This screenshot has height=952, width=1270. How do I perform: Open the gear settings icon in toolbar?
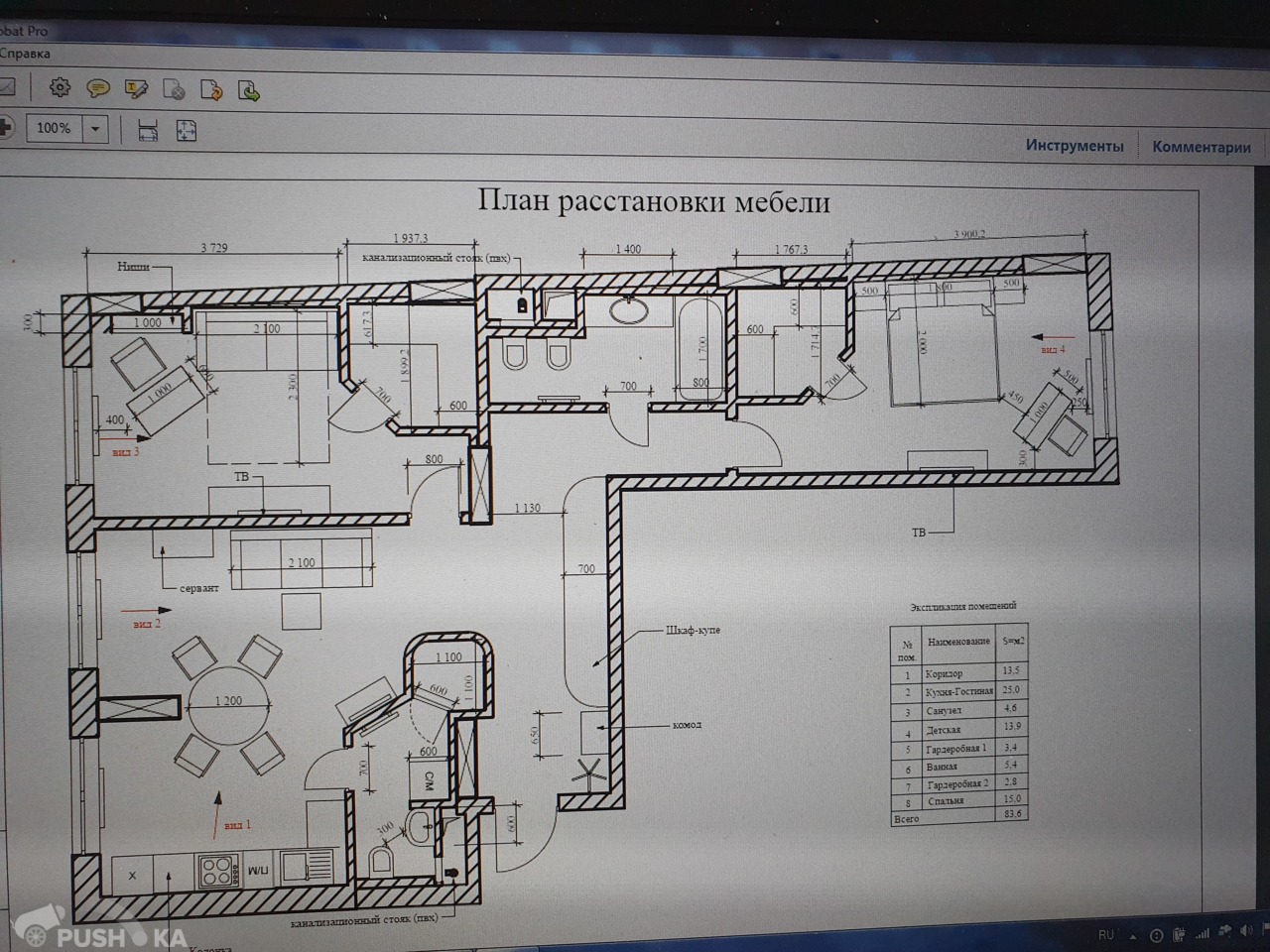click(x=60, y=88)
